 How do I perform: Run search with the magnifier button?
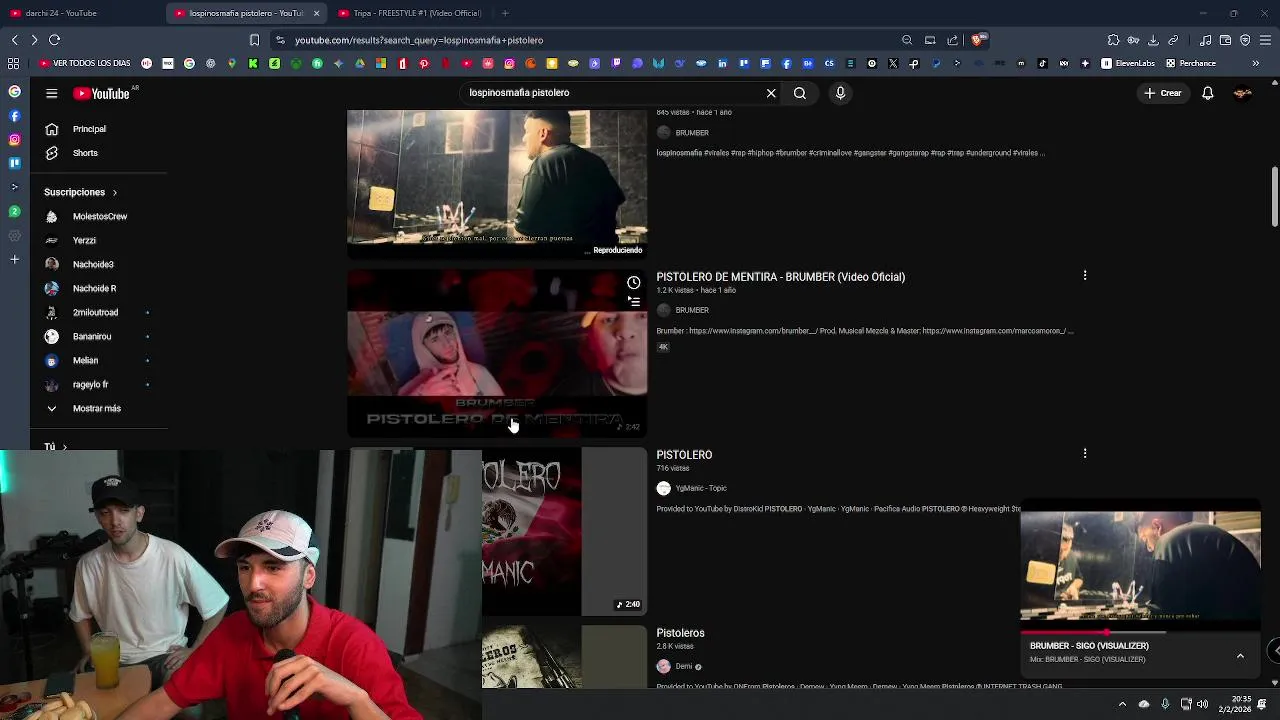pyautogui.click(x=800, y=93)
